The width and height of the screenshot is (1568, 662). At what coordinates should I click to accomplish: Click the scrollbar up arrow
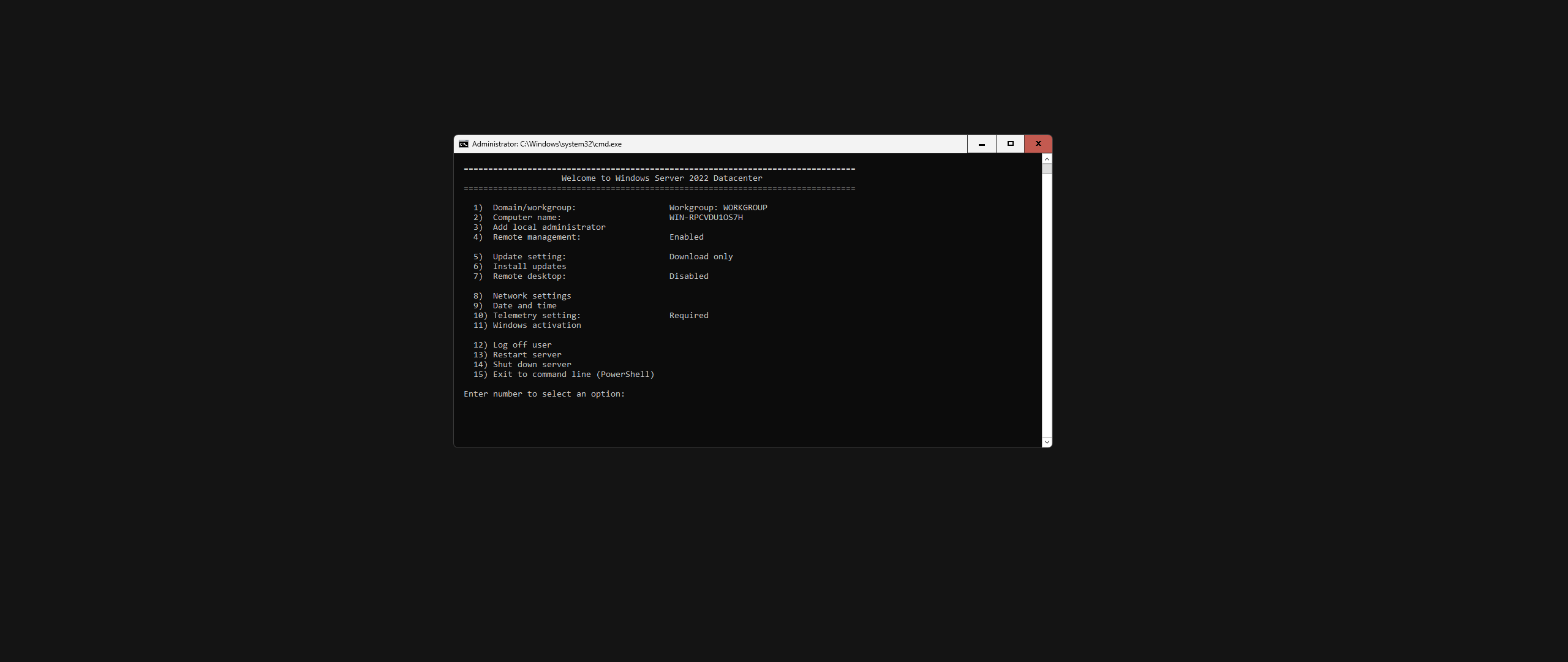pos(1047,159)
